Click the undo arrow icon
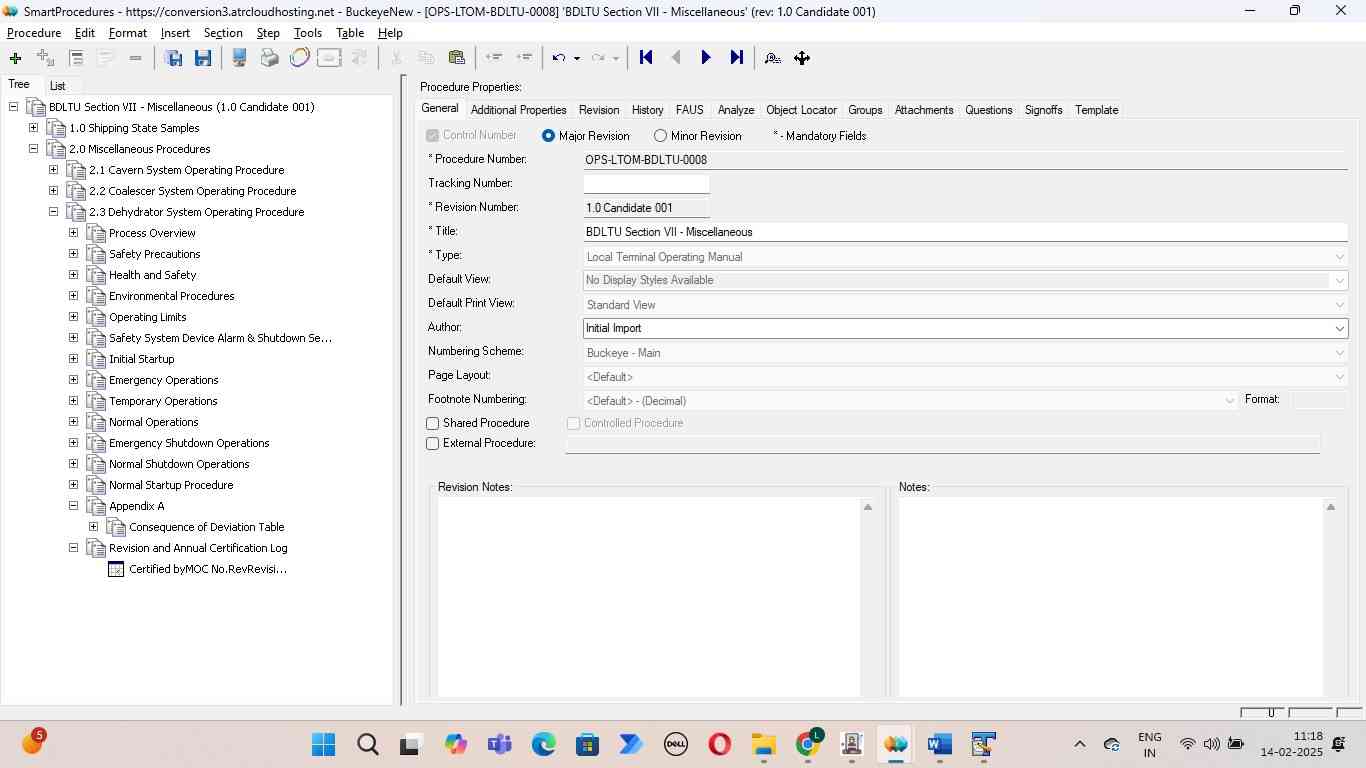This screenshot has width=1366, height=768. pyautogui.click(x=559, y=58)
